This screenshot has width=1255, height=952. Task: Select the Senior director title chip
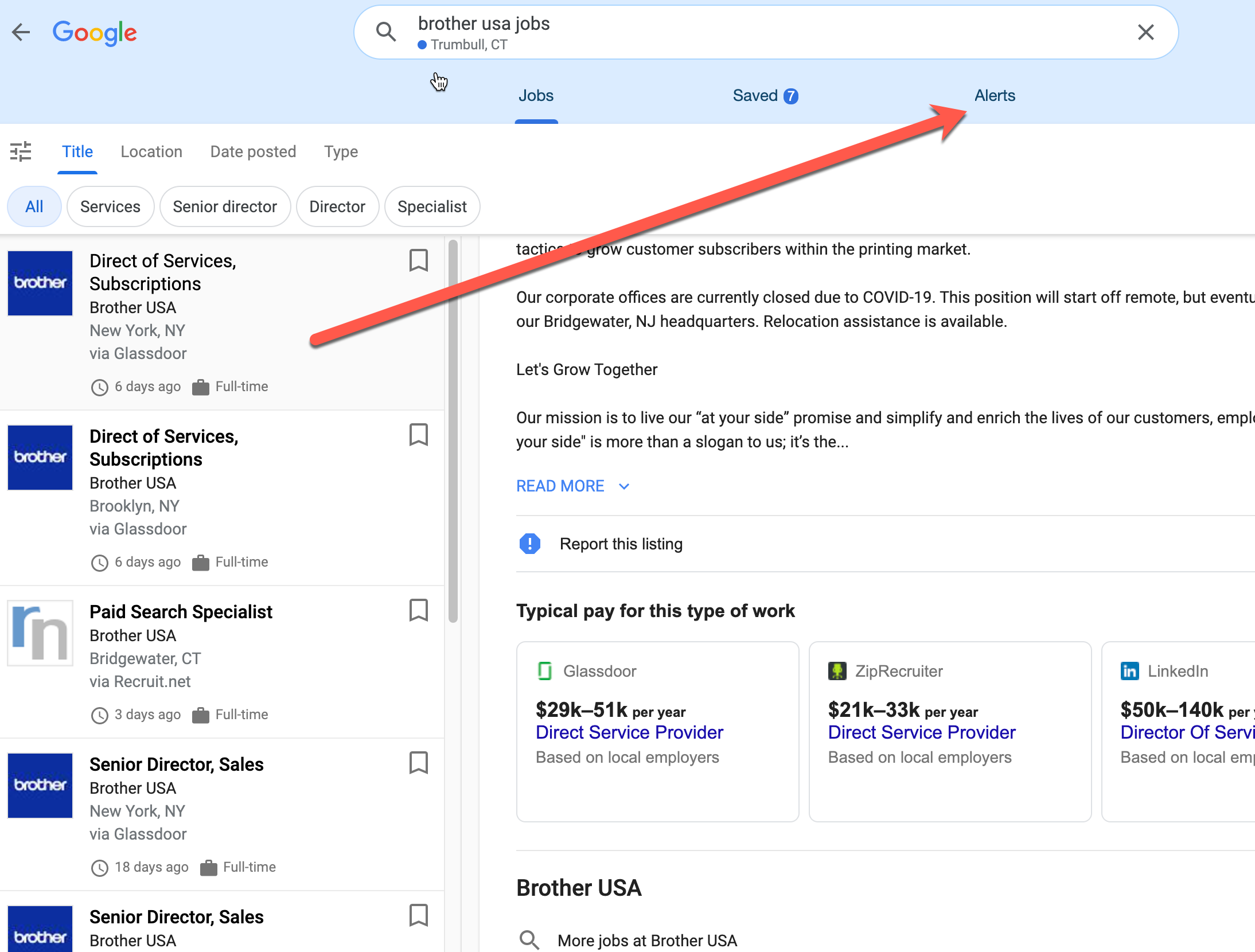click(x=225, y=206)
